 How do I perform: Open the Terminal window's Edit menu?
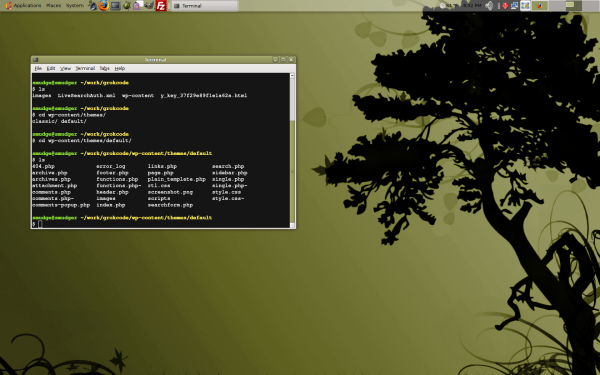pos(51,68)
